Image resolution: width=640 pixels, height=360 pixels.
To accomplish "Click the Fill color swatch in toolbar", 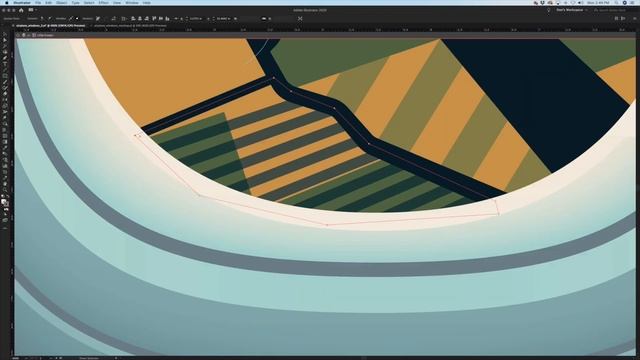I will click(x=4, y=201).
